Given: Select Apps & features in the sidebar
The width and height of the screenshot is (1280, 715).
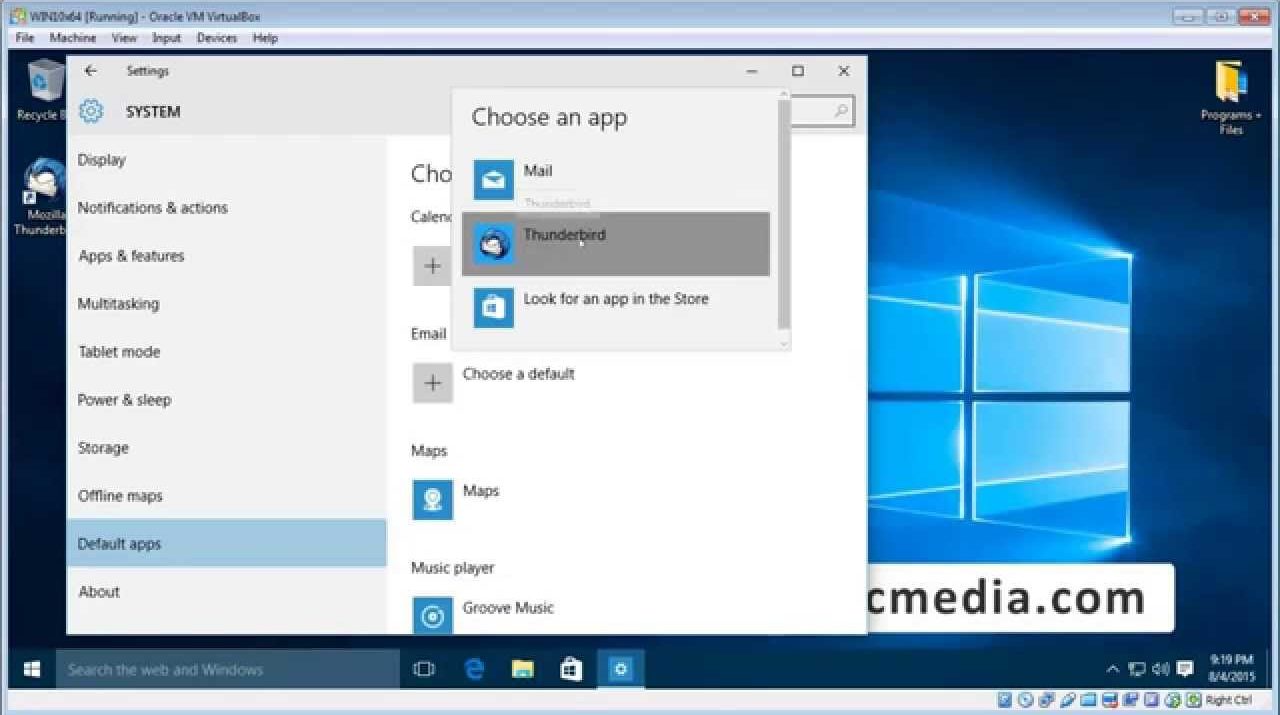Looking at the screenshot, I should pyautogui.click(x=131, y=256).
